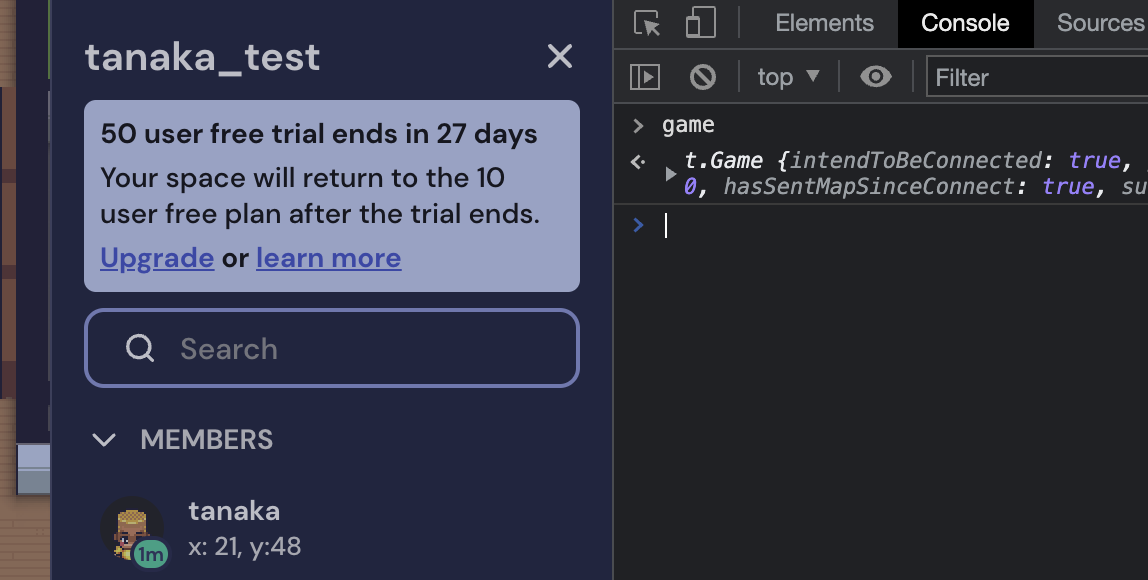This screenshot has width=1148, height=580.
Task: Select the tanaka member name
Action: point(234,511)
